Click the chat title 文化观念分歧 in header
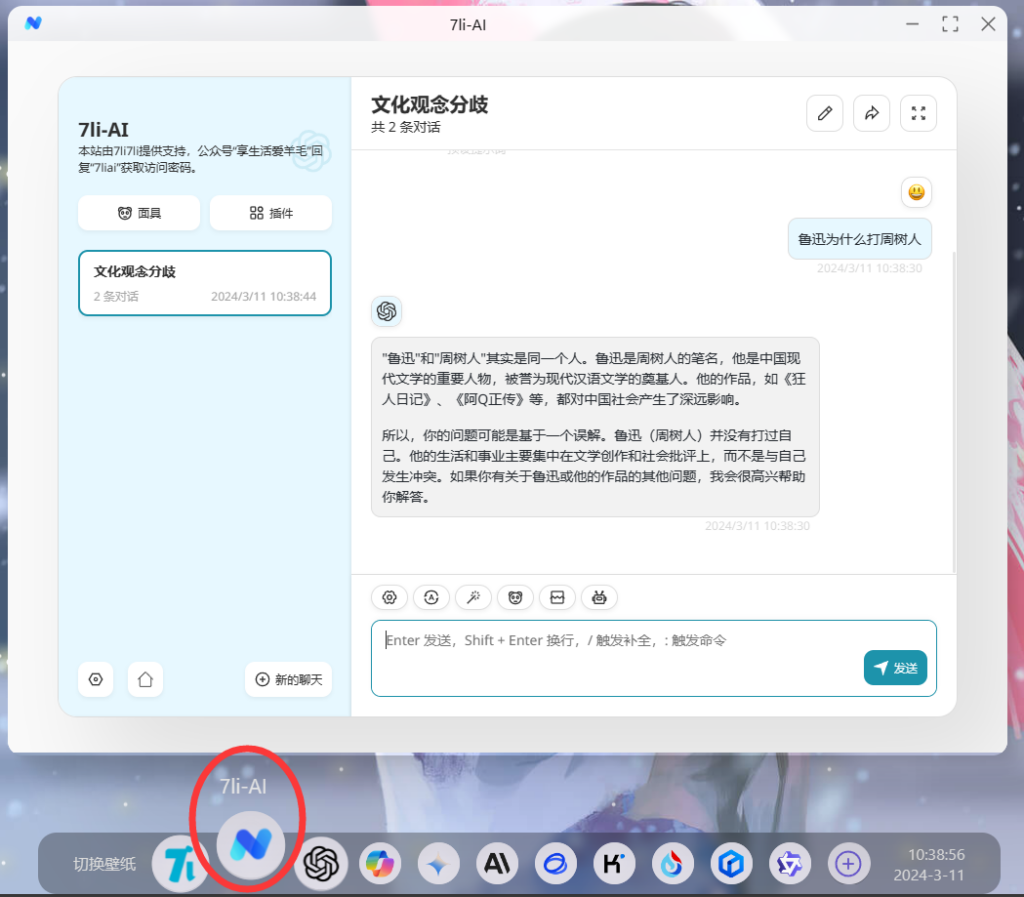 (x=430, y=104)
